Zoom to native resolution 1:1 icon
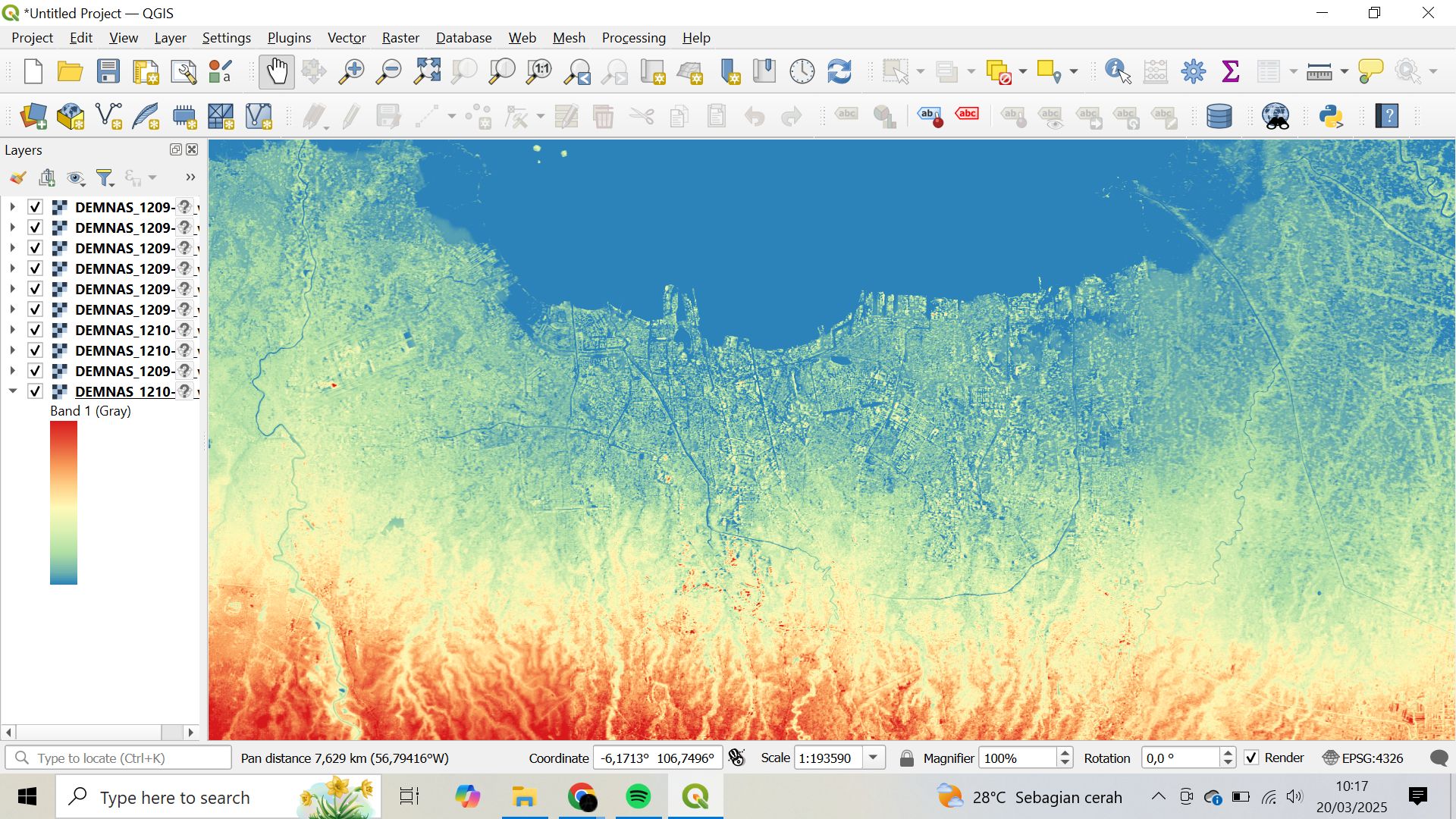Image resolution: width=1456 pixels, height=819 pixels. 539,71
